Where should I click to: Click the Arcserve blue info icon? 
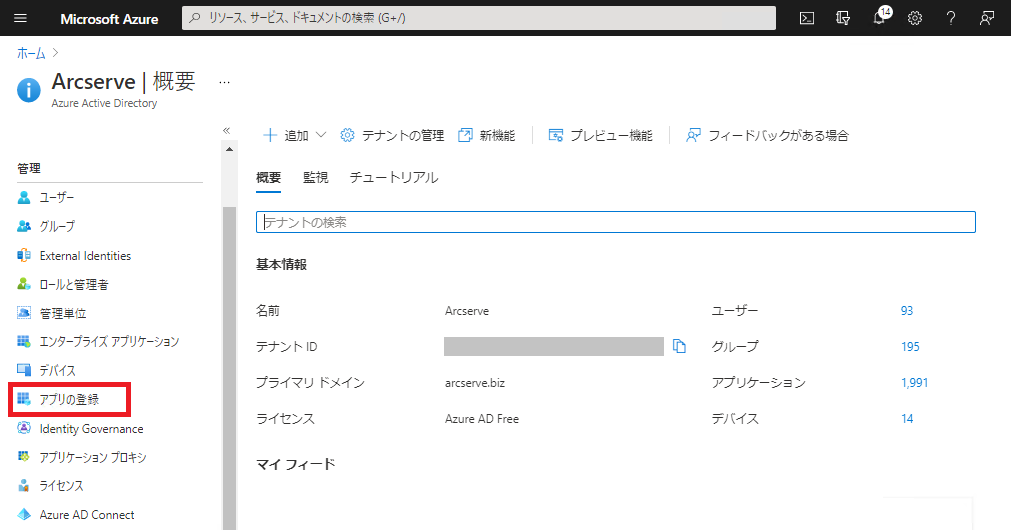pyautogui.click(x=28, y=90)
